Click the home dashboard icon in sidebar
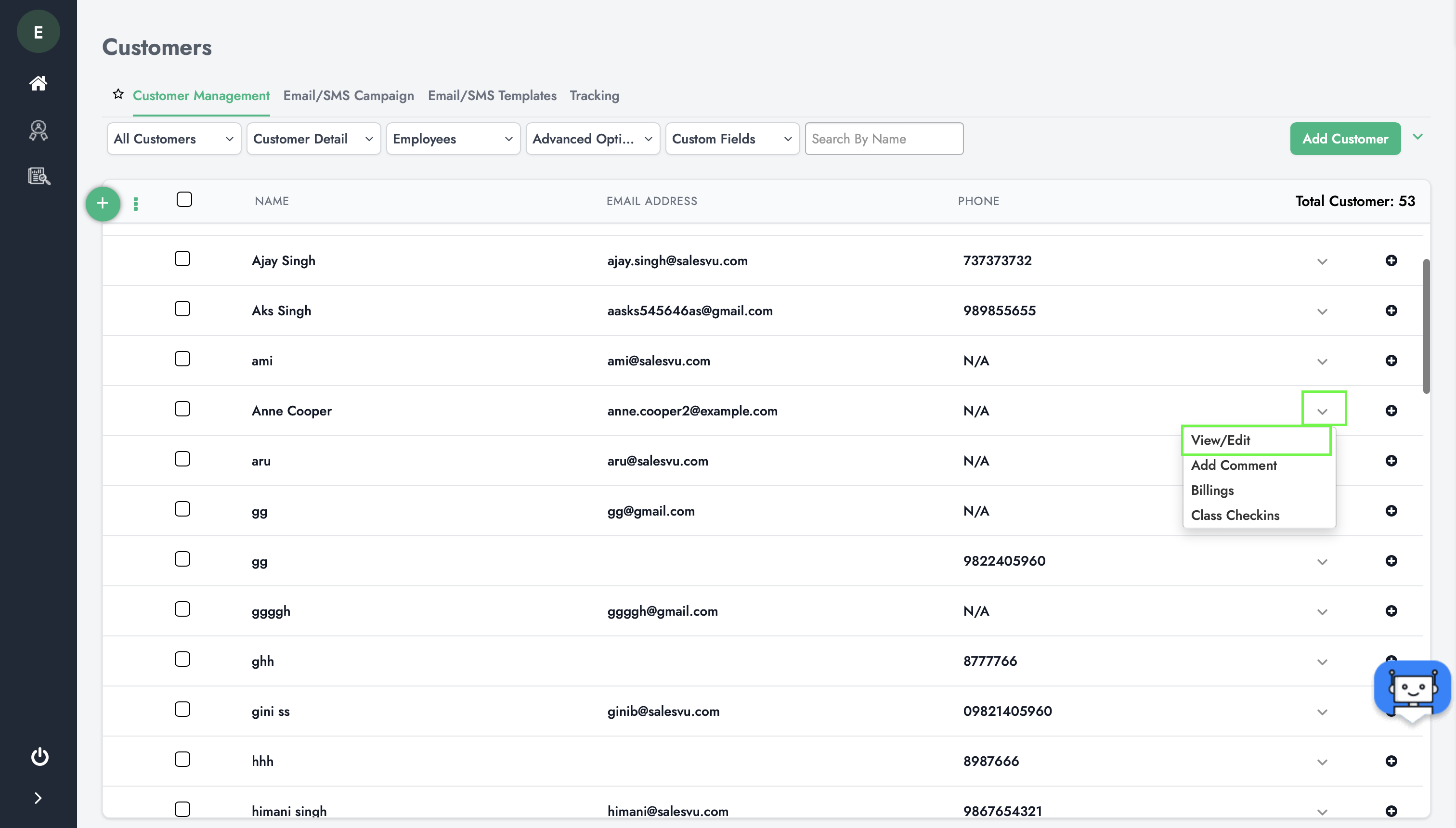 point(38,83)
